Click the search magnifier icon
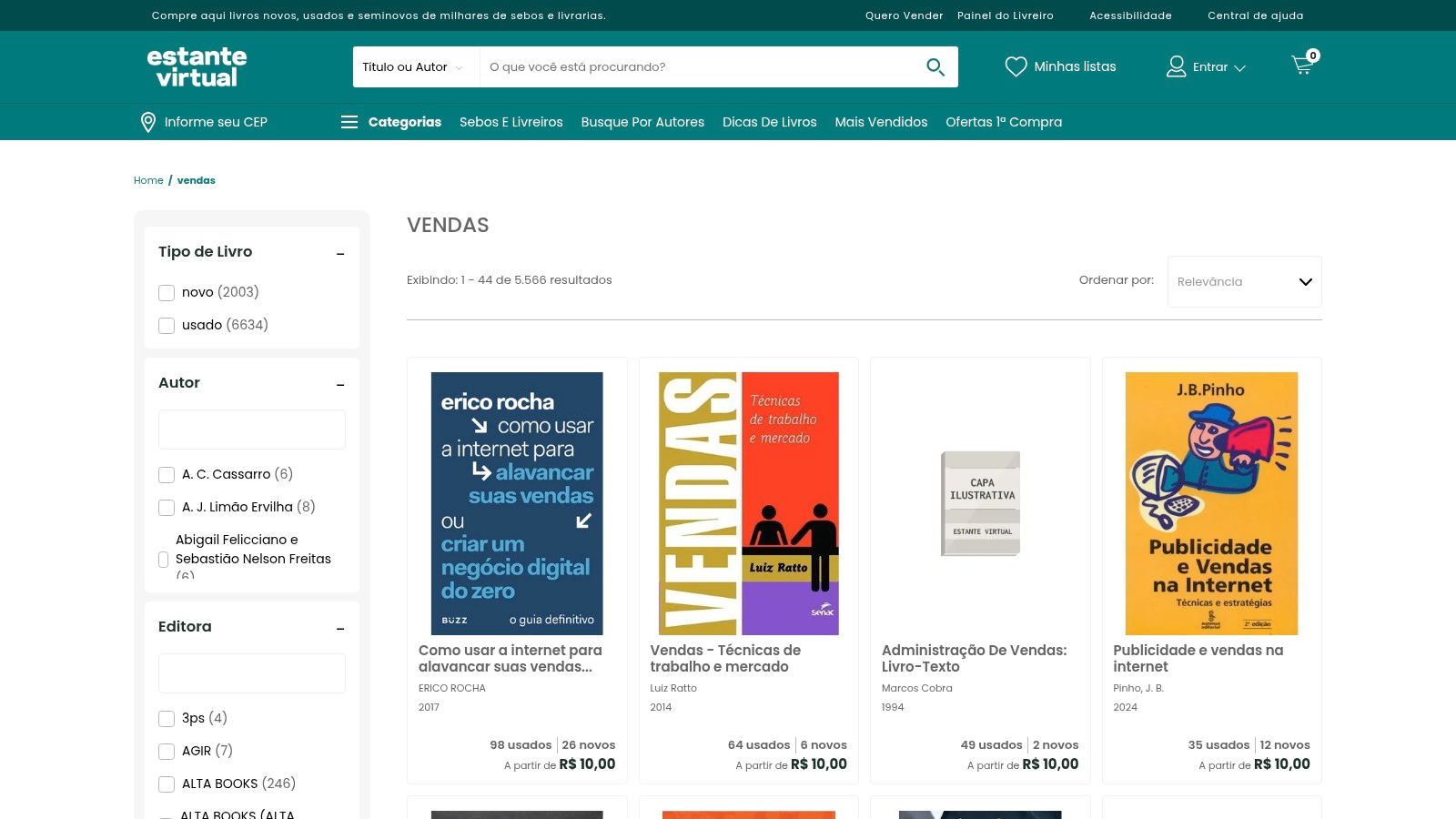The image size is (1456, 819). click(x=935, y=66)
